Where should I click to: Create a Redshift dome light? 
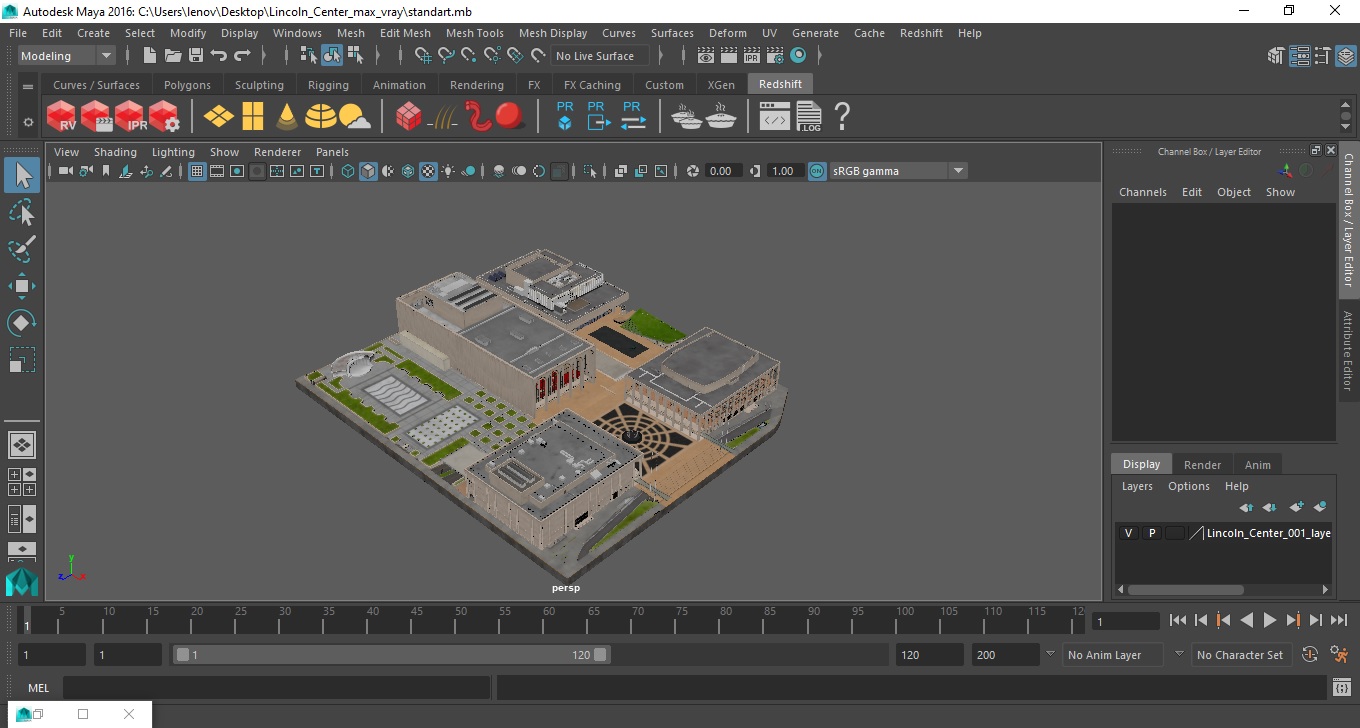(320, 117)
